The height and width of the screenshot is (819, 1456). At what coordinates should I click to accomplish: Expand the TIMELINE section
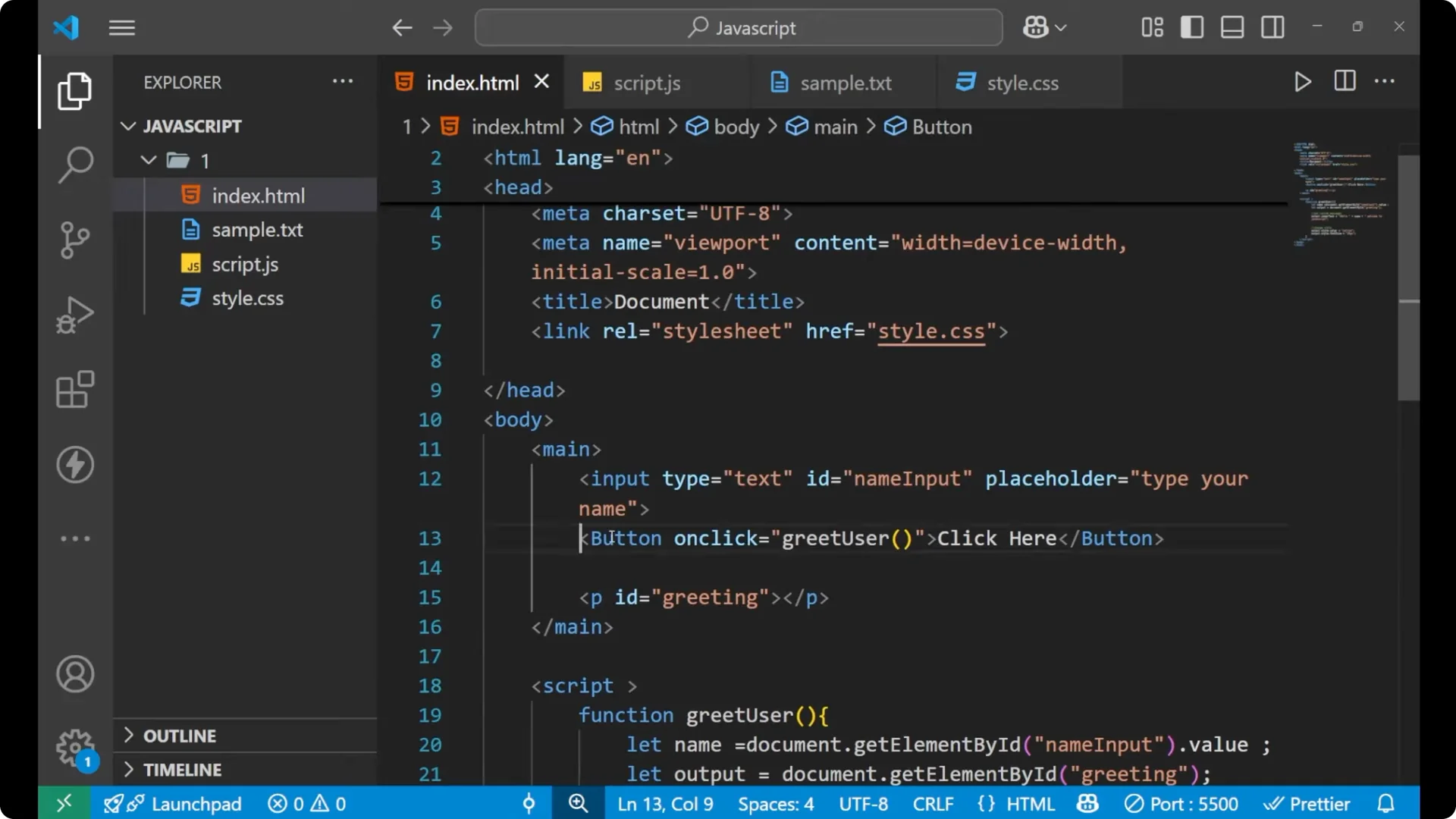point(182,769)
